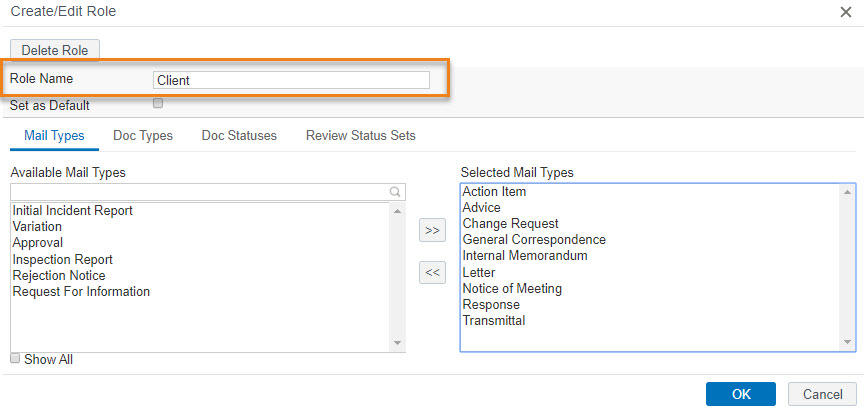Move selected items left with << button

[432, 273]
